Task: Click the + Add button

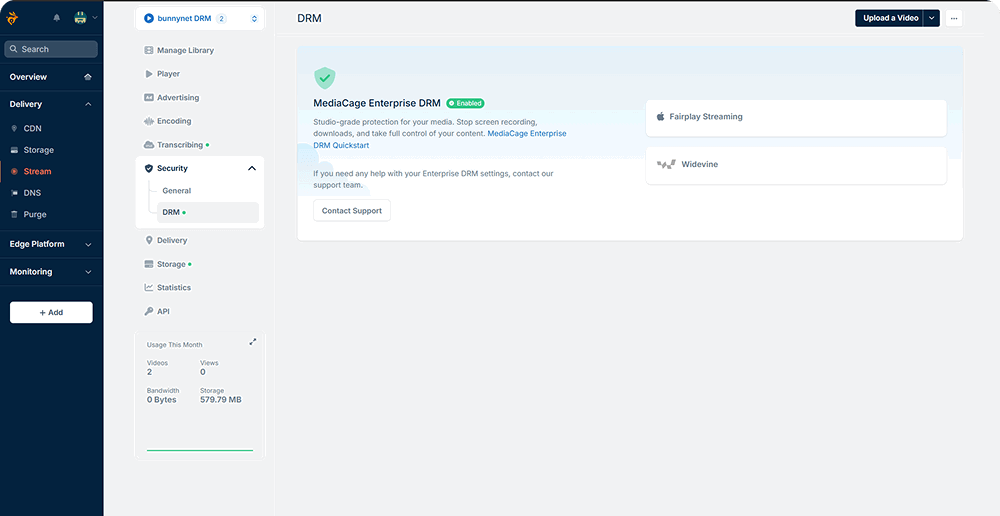Action: coord(51,313)
